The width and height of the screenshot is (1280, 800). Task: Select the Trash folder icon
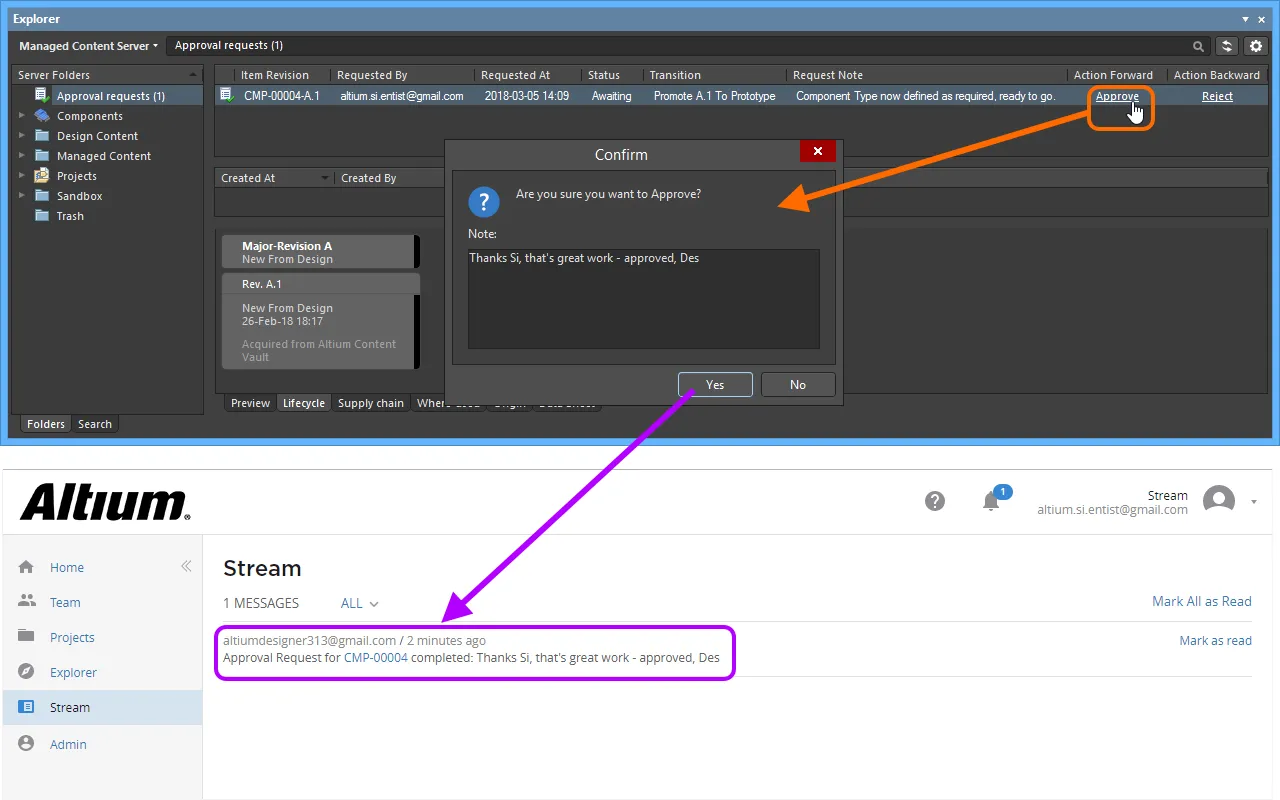(x=42, y=216)
